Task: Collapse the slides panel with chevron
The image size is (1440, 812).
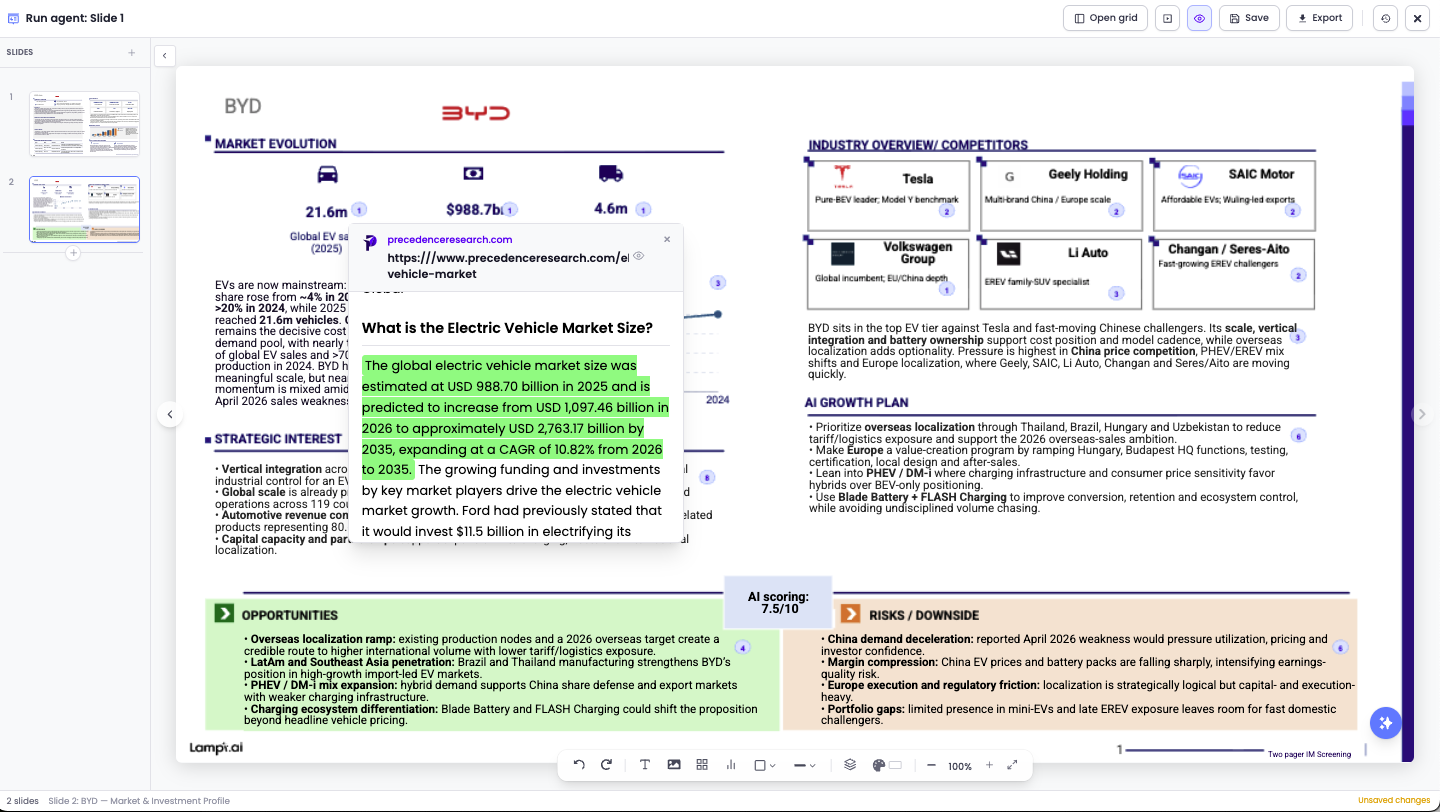Action: pos(165,56)
